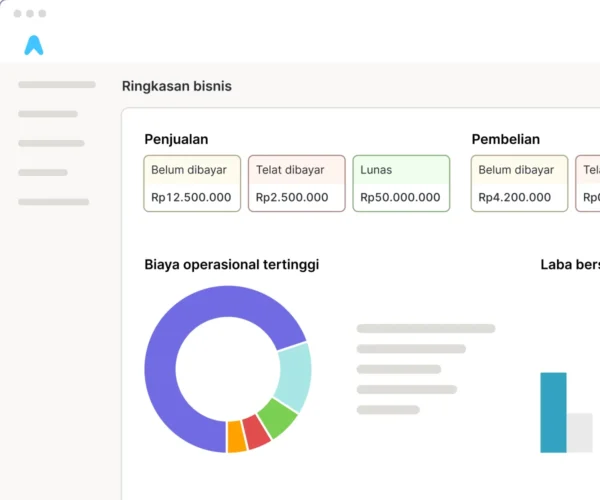Click the grey bar in Laba chart

(x=580, y=433)
